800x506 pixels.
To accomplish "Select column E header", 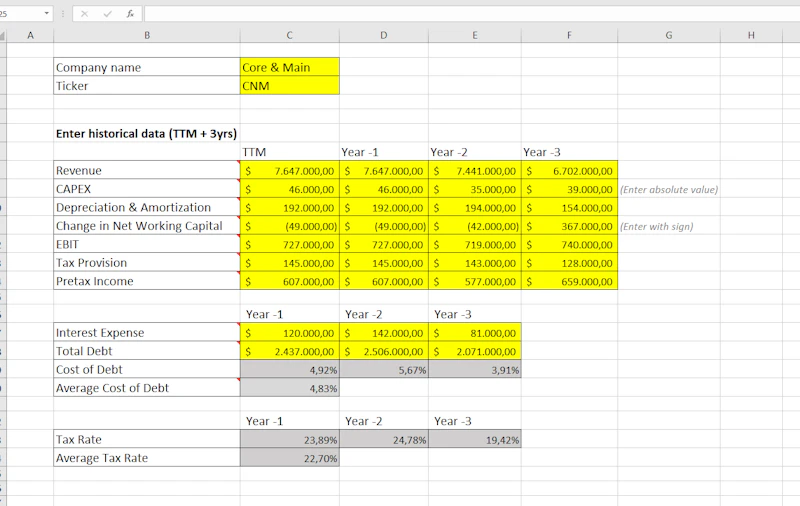I will coord(474,35).
